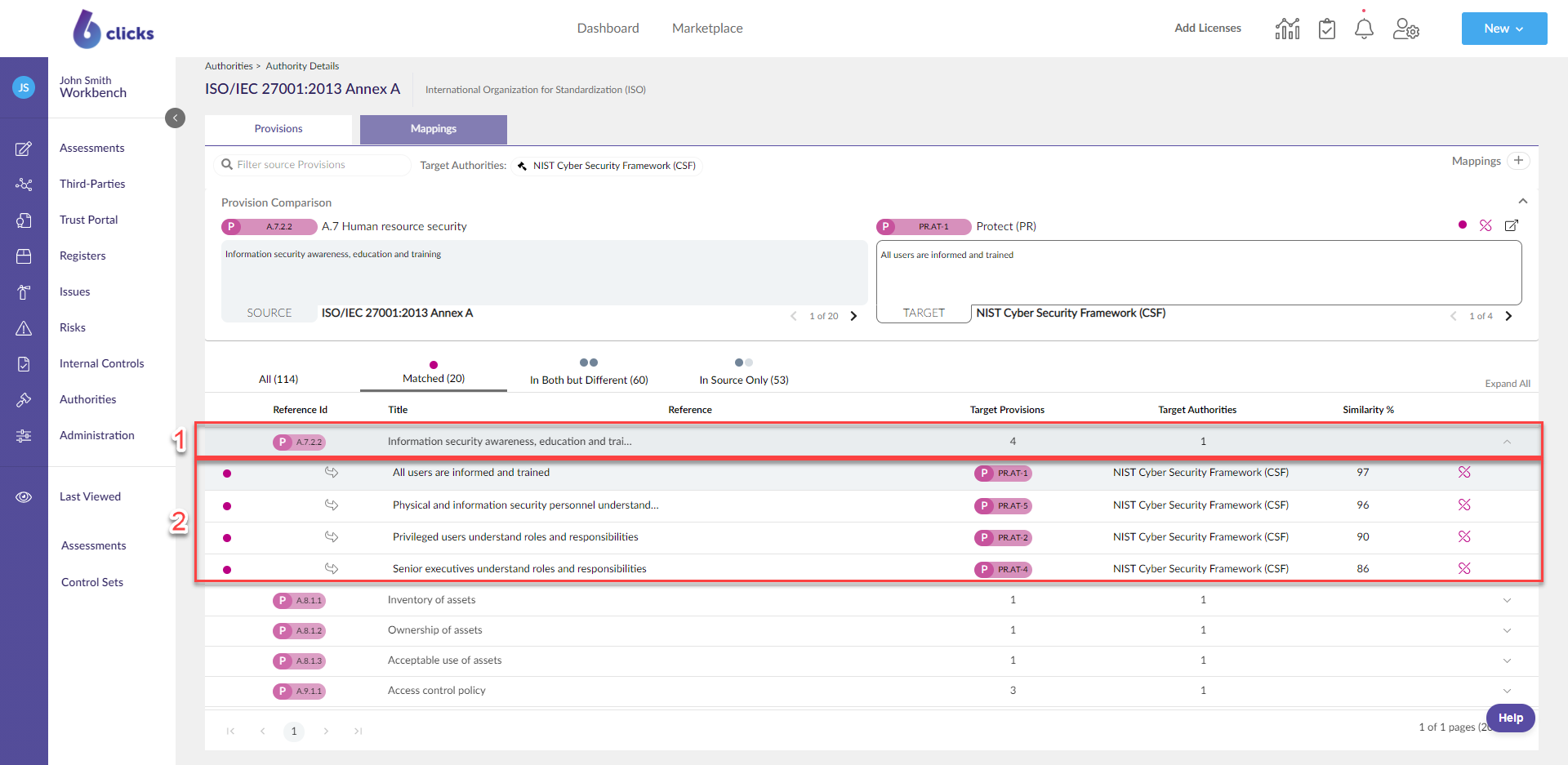The image size is (1568, 765).
Task: Remove the PR.AT-4 mapping with 86 similarity
Action: (1464, 568)
